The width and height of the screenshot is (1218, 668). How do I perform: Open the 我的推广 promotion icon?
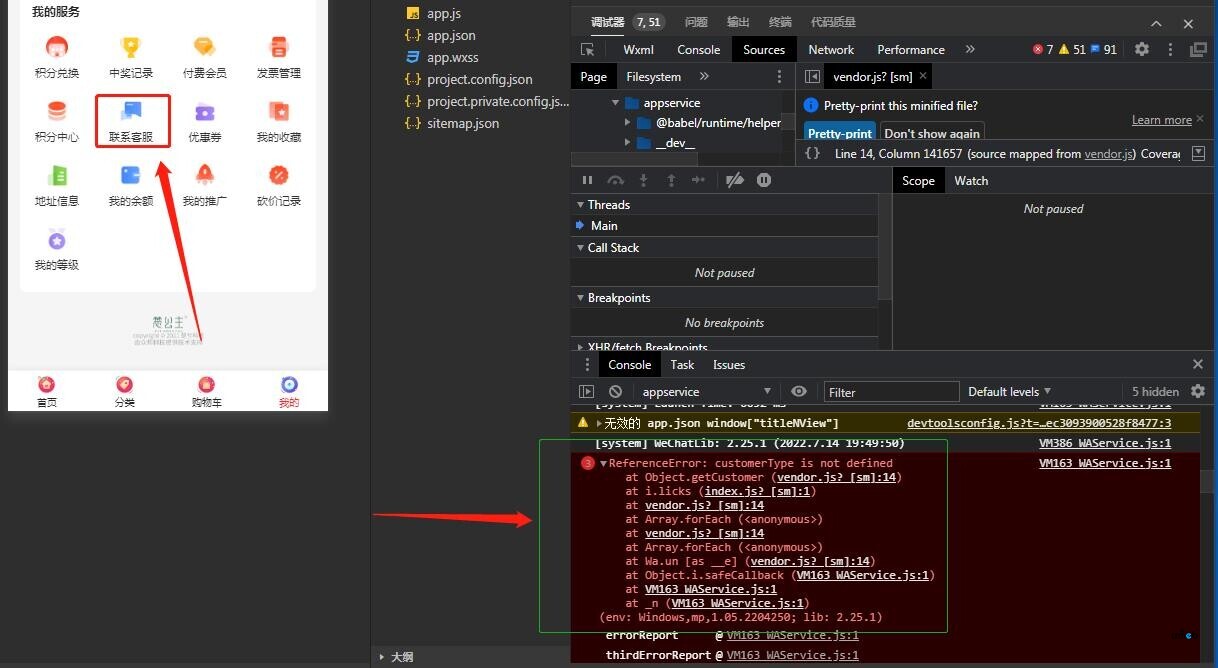pos(204,185)
